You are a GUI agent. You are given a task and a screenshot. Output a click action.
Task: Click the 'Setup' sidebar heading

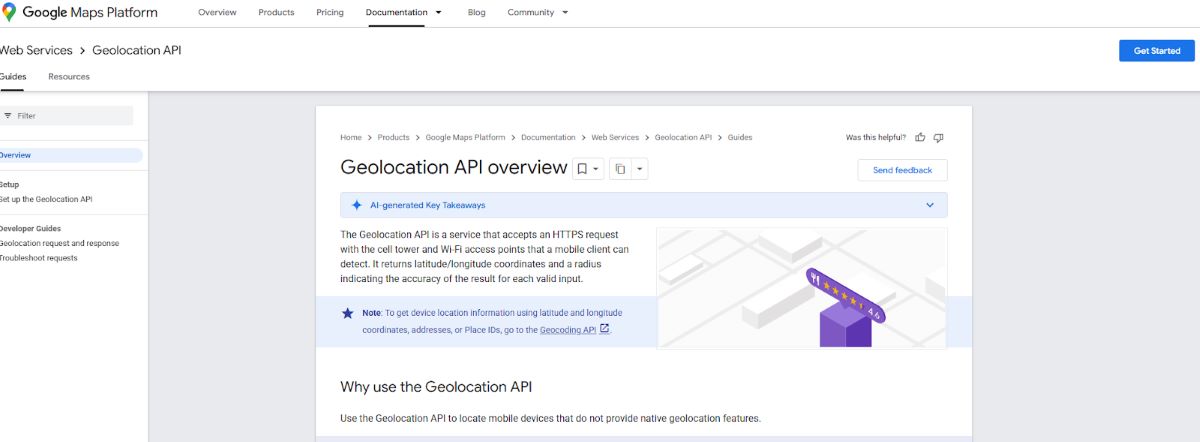click(x=9, y=184)
